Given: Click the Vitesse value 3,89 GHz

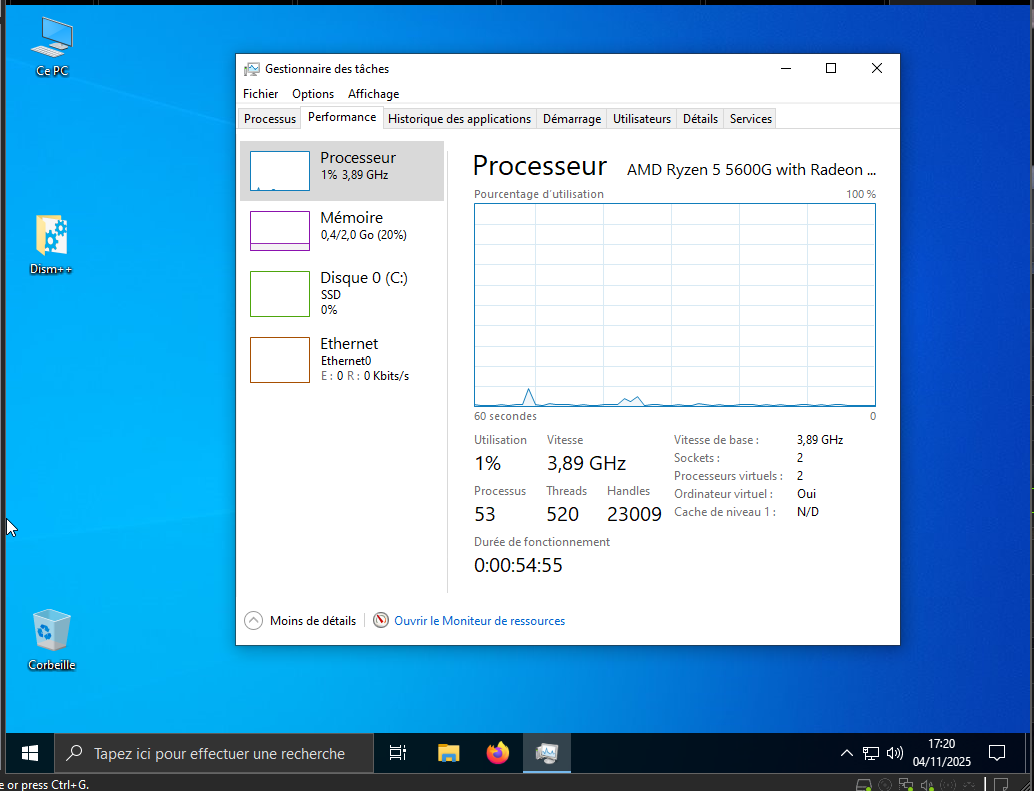Looking at the screenshot, I should pos(586,463).
